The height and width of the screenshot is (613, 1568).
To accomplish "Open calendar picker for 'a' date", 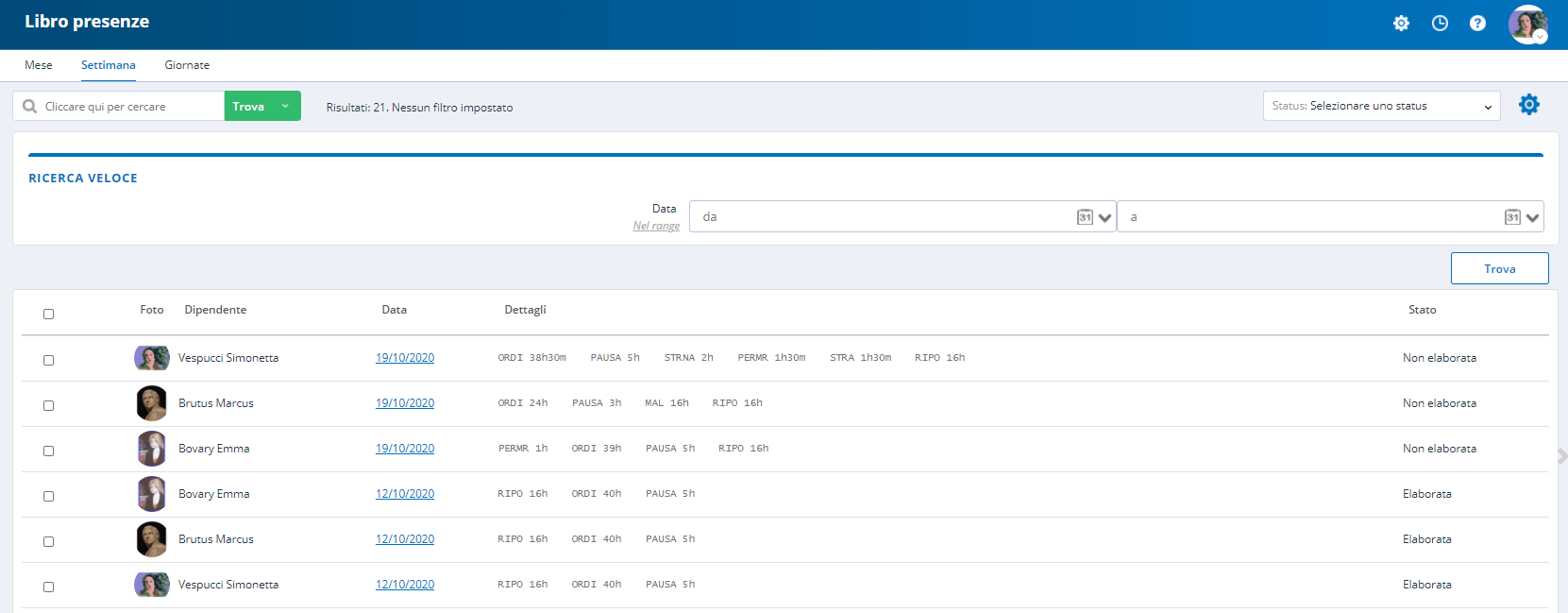I will [x=1512, y=217].
